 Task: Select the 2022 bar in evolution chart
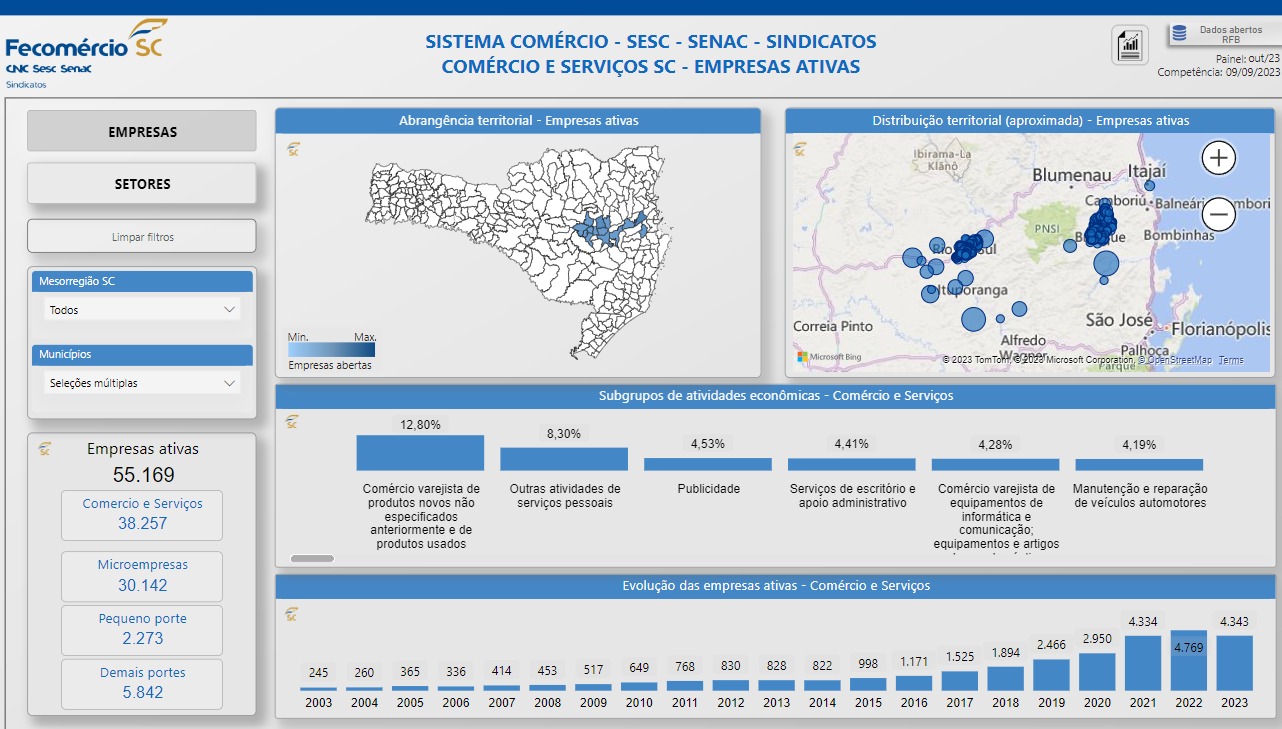pyautogui.click(x=1189, y=660)
